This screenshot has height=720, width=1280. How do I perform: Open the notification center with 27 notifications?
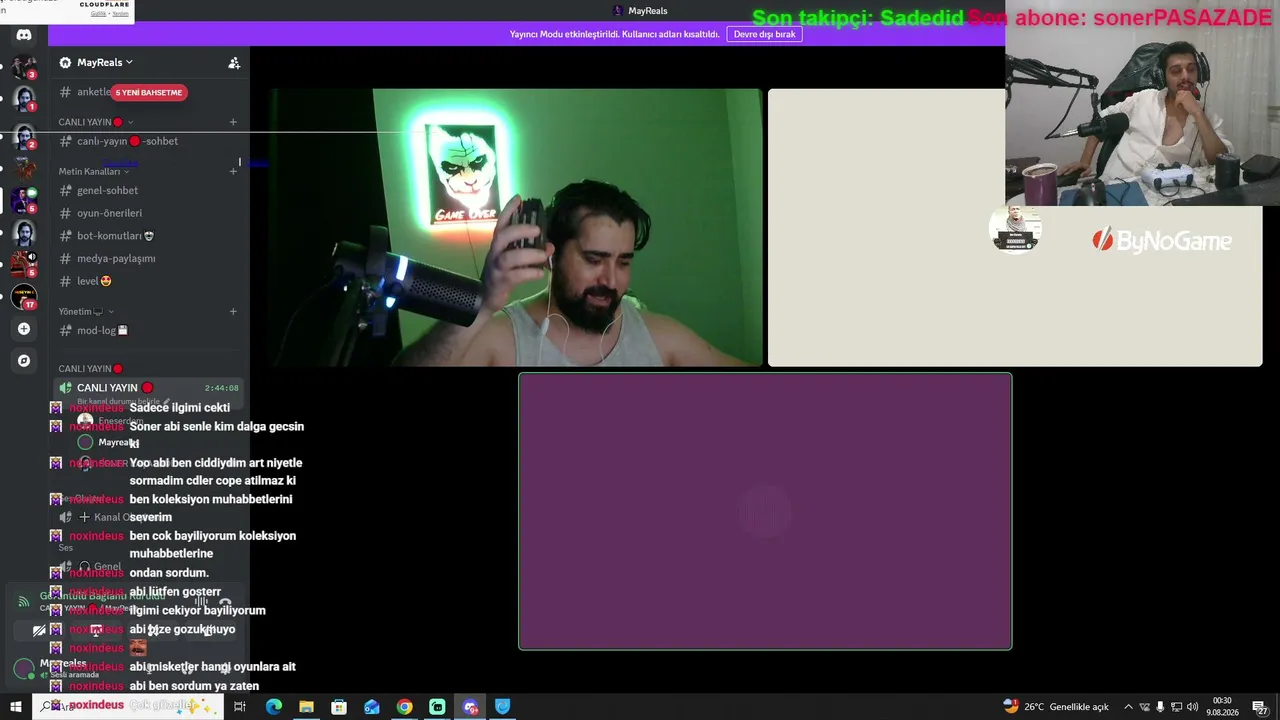click(x=1260, y=707)
